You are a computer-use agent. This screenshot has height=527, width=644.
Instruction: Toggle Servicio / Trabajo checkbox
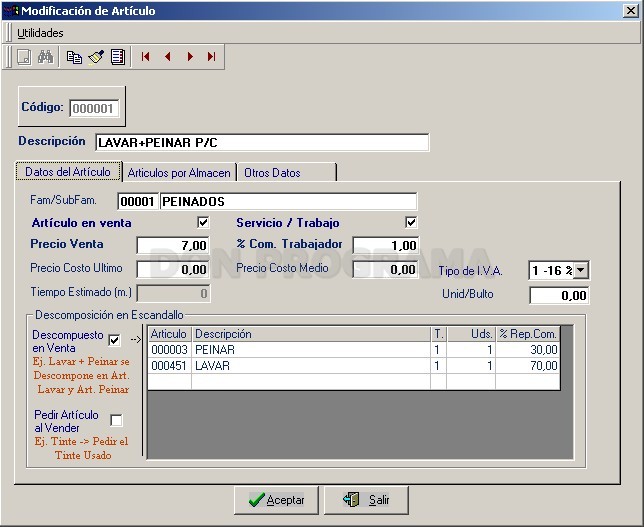tap(411, 222)
